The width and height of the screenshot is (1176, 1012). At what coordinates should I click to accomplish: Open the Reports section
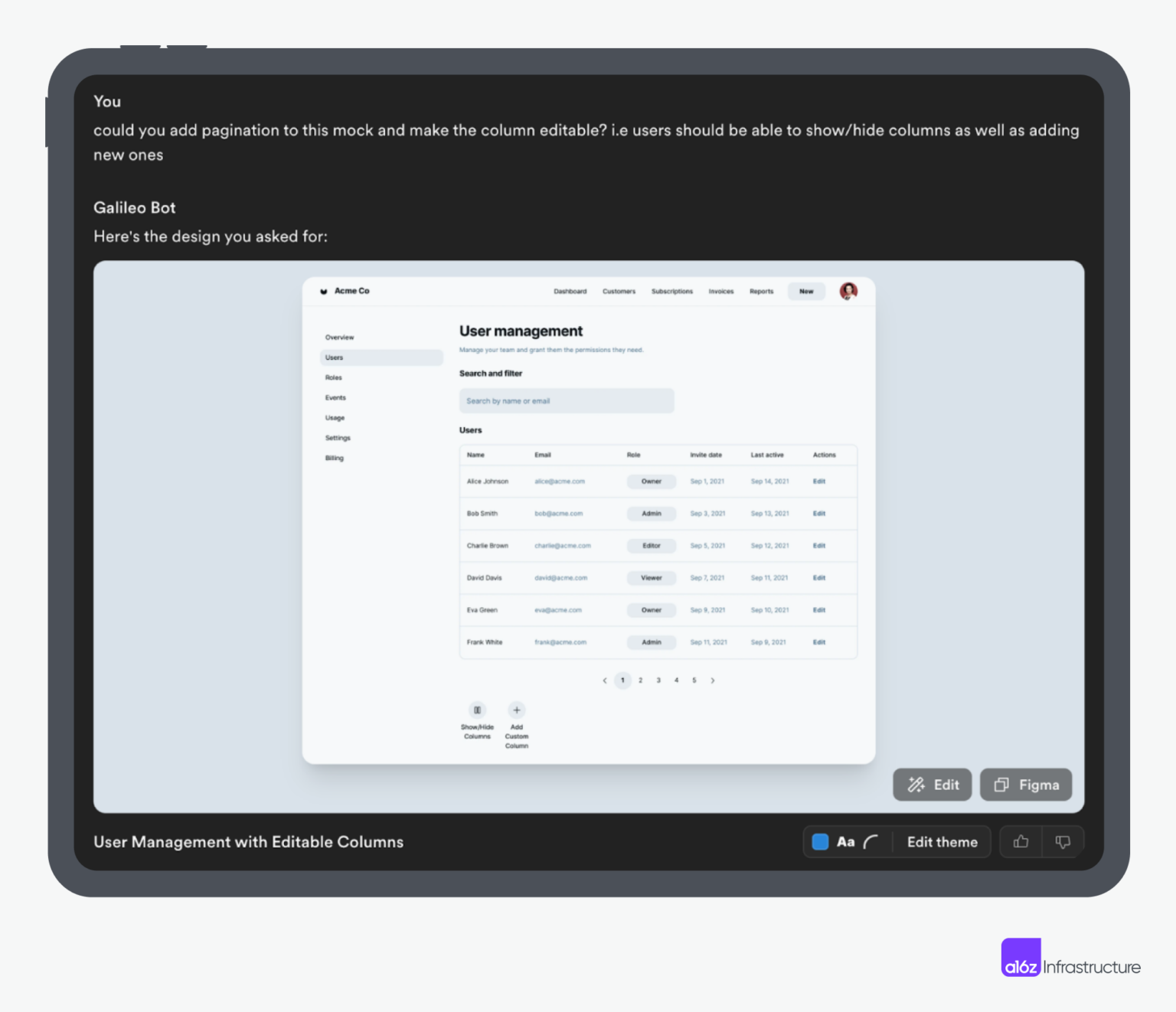(761, 291)
